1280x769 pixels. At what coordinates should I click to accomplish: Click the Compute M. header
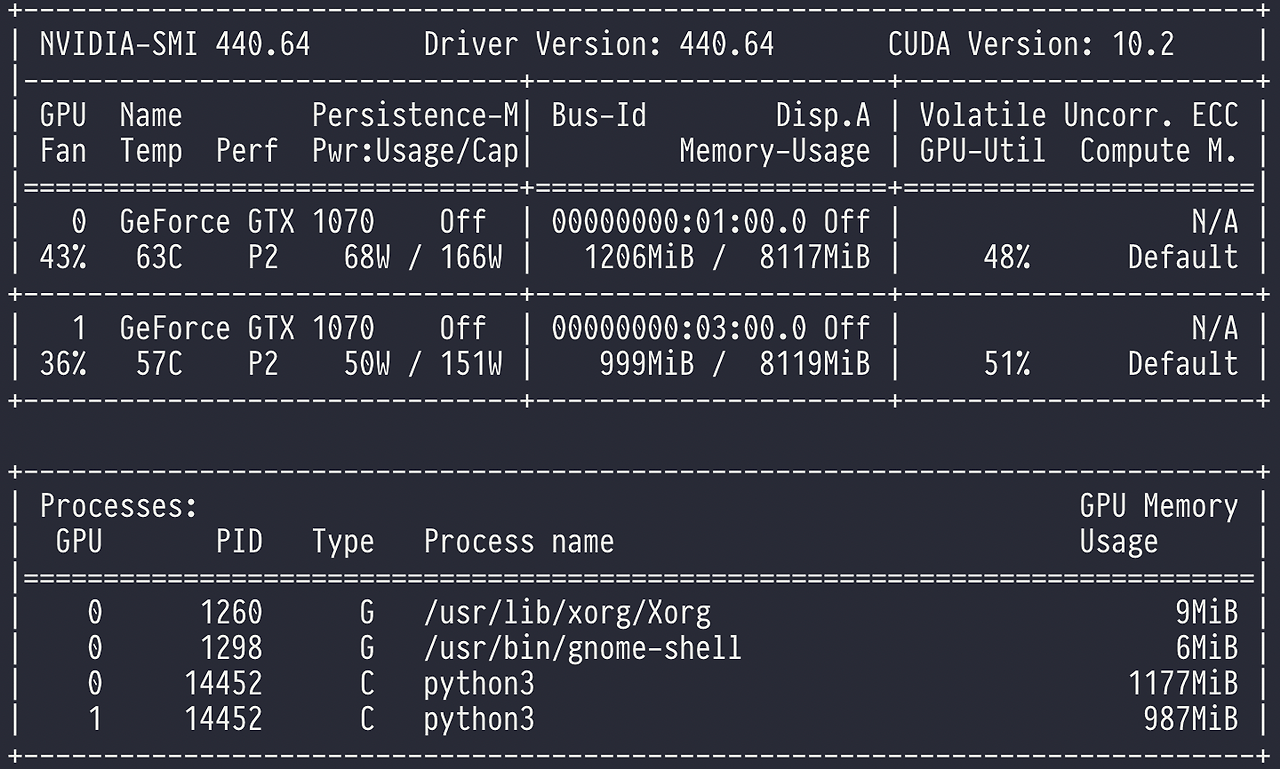coord(1159,152)
